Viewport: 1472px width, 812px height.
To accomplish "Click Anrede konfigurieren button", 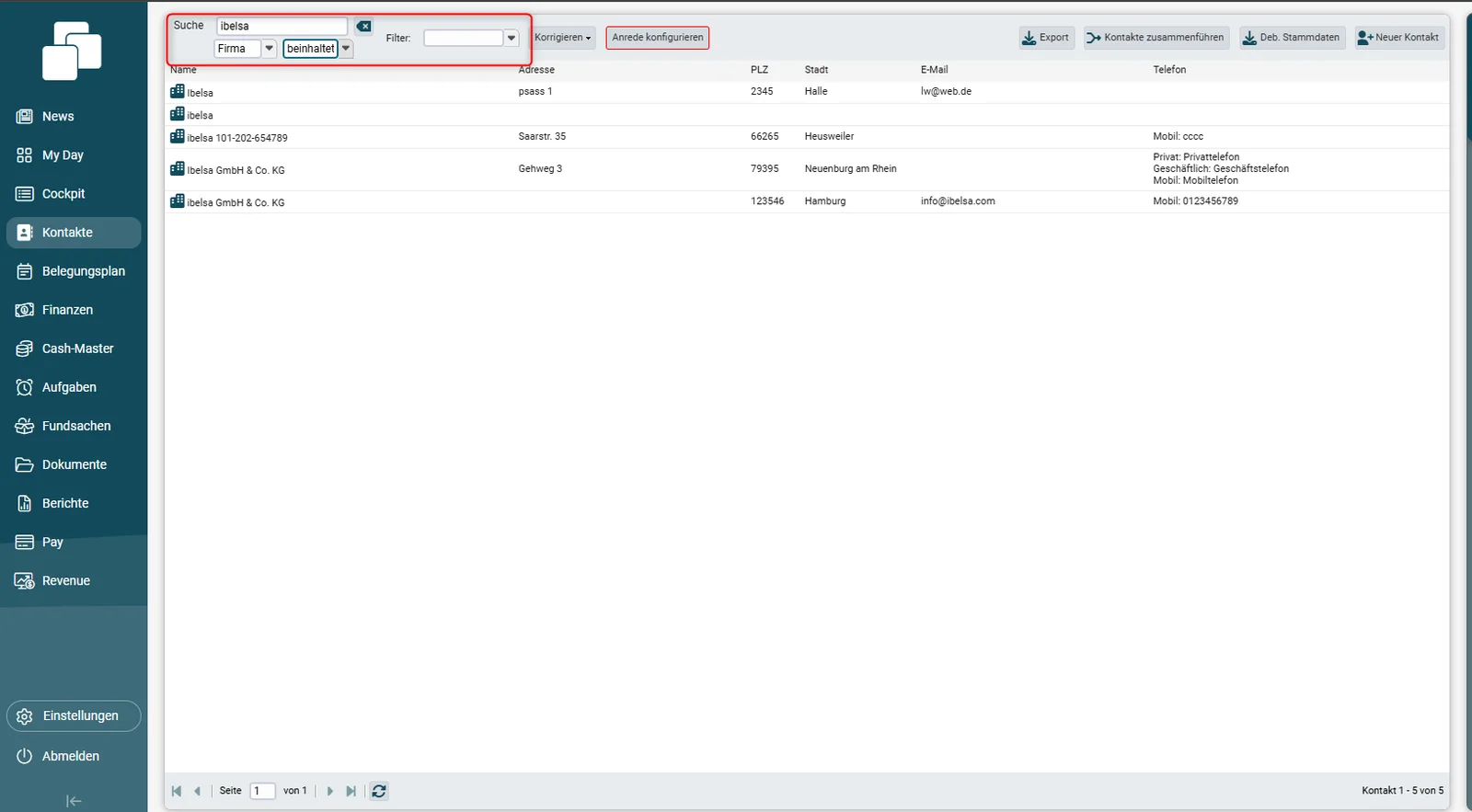I will 658,38.
